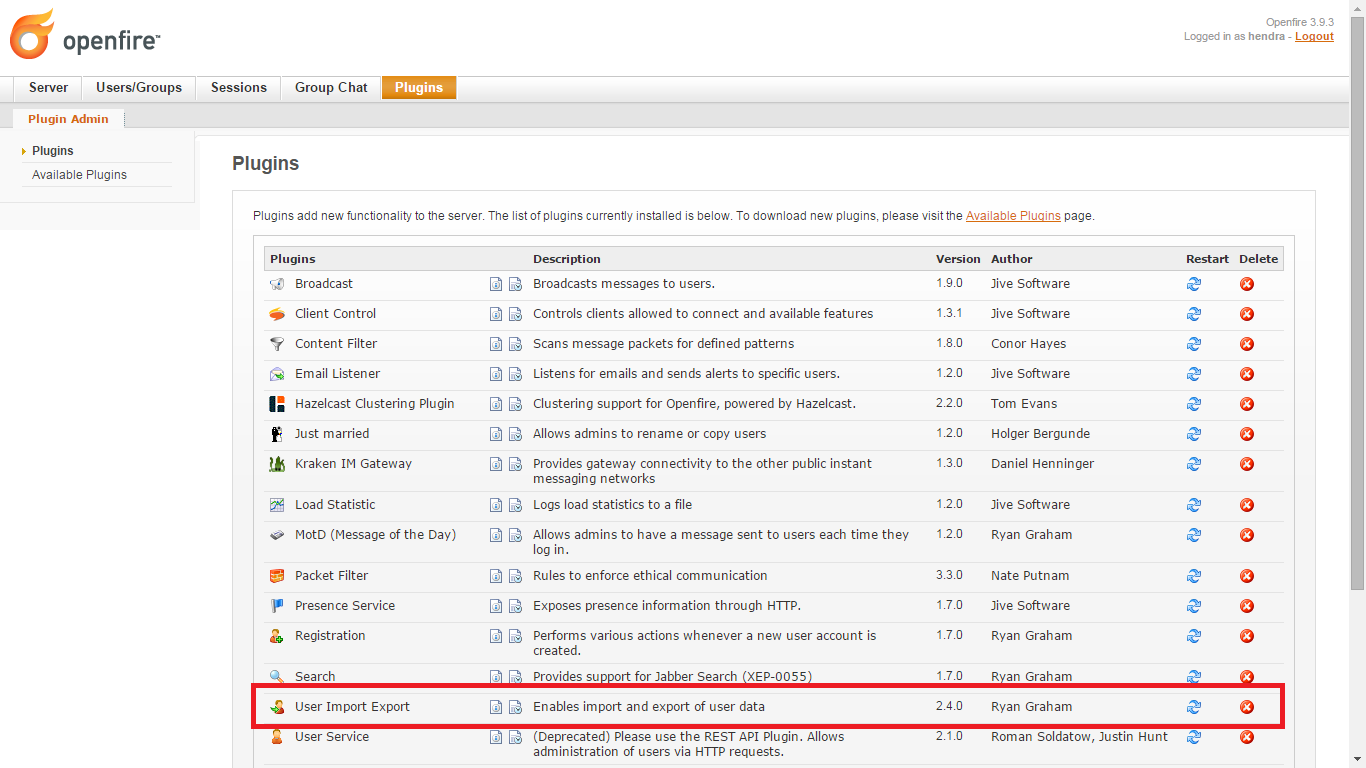The width and height of the screenshot is (1366, 768).
Task: Delete the Email Listener plugin
Action: point(1247,374)
